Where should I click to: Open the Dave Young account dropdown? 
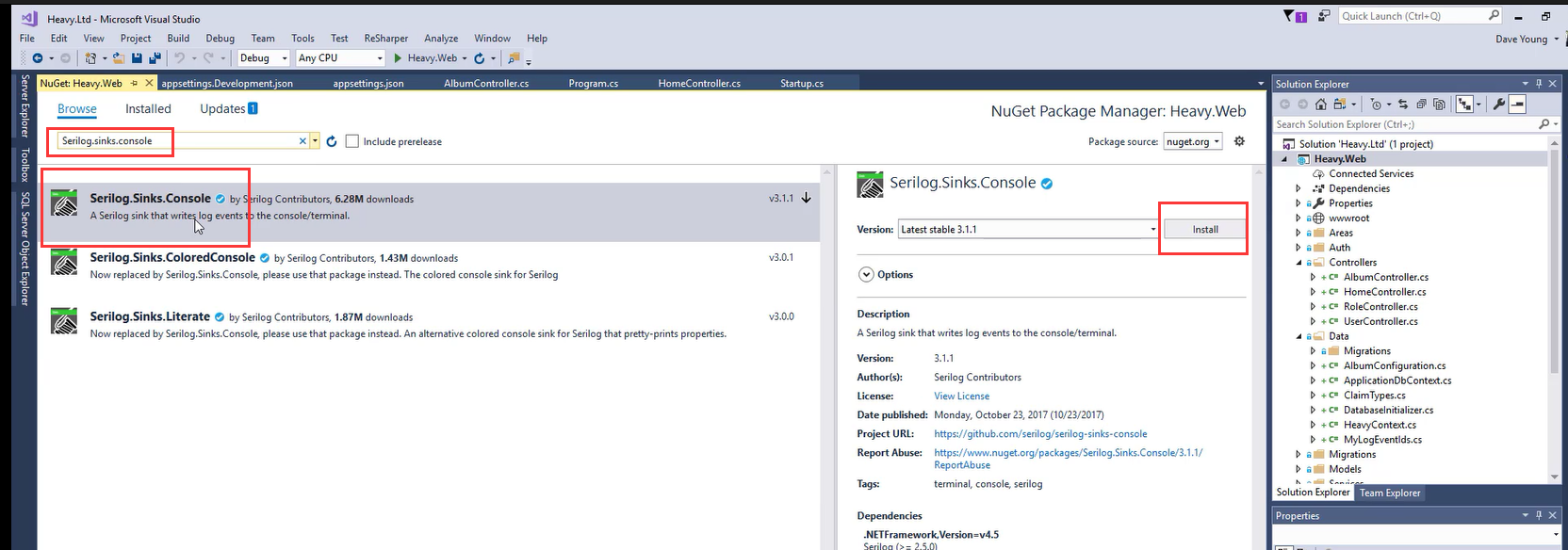click(x=1527, y=39)
